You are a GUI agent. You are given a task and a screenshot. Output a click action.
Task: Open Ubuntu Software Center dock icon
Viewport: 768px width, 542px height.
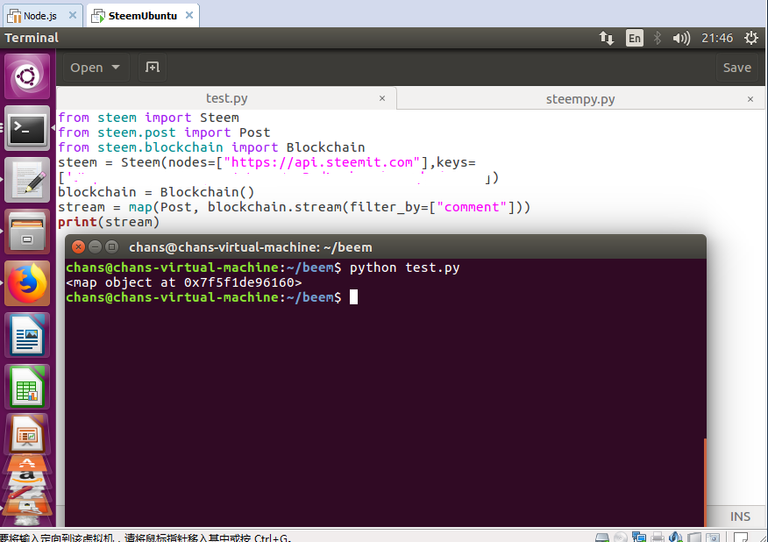pos(27,463)
